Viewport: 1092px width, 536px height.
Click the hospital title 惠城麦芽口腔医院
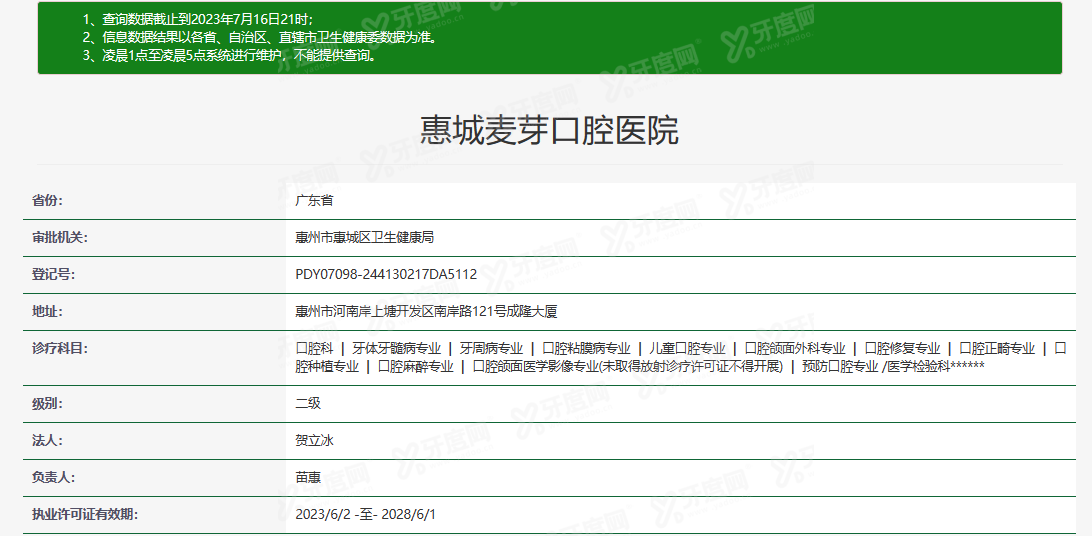click(549, 130)
